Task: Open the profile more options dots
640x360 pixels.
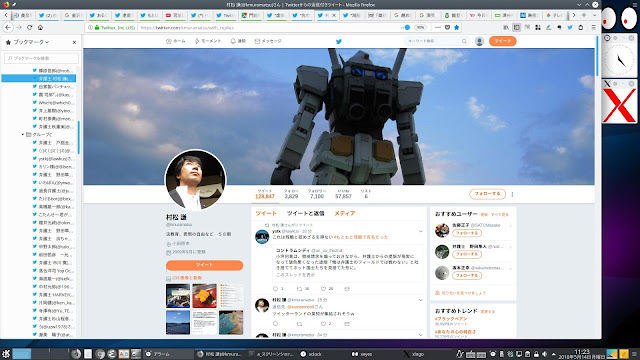Action: click(512, 194)
